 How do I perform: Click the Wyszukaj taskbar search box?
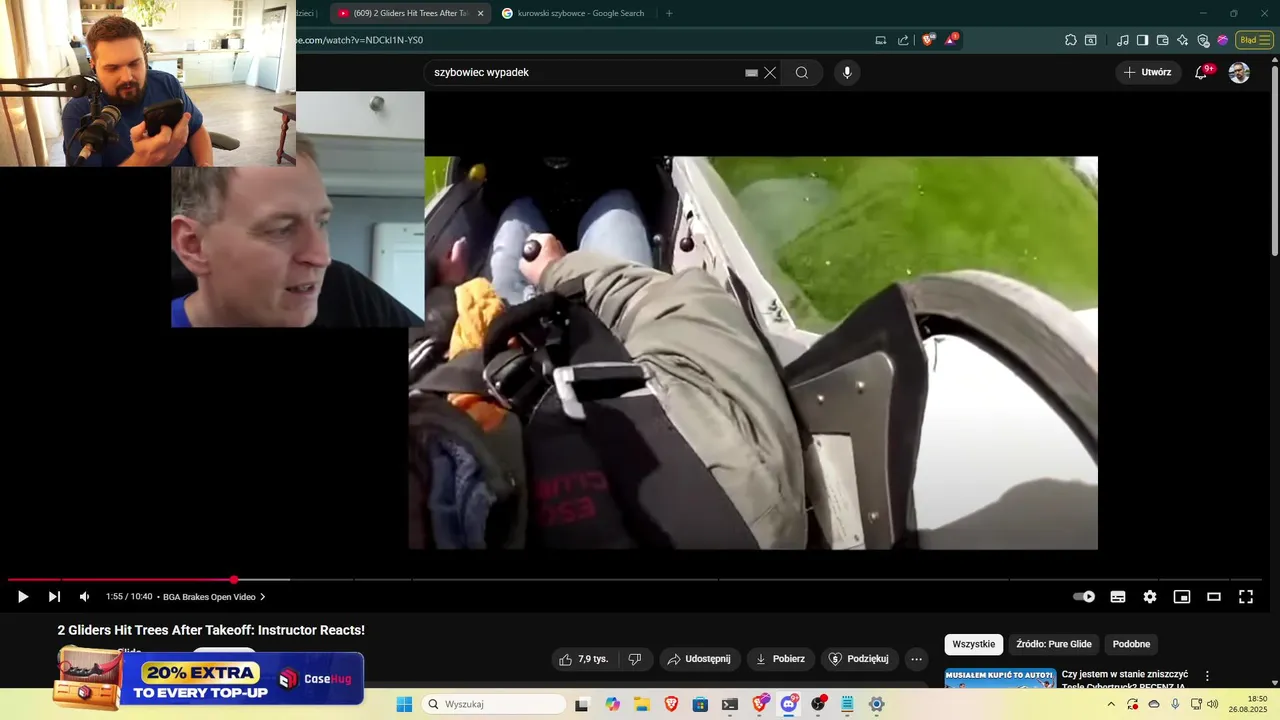click(494, 704)
